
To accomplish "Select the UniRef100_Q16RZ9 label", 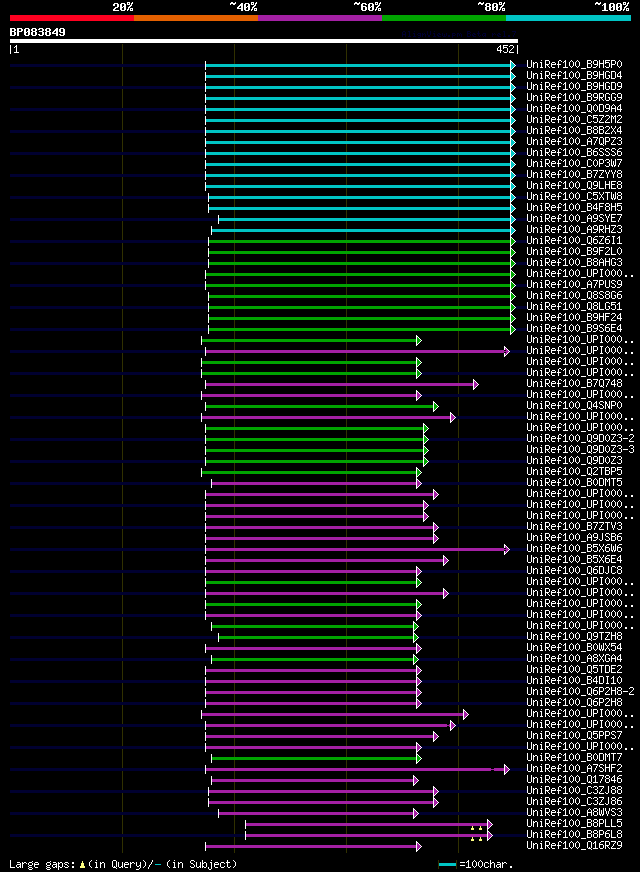I will (574, 846).
